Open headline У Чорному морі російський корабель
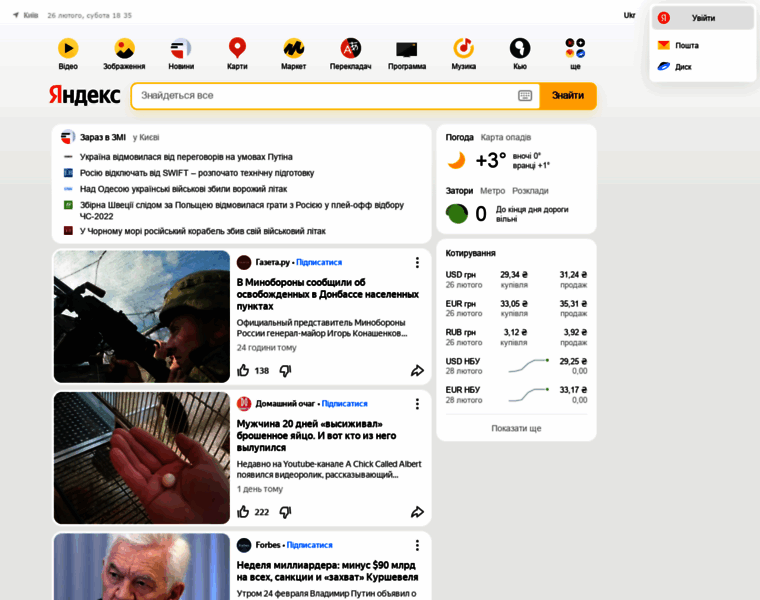The image size is (760, 600). [x=203, y=231]
